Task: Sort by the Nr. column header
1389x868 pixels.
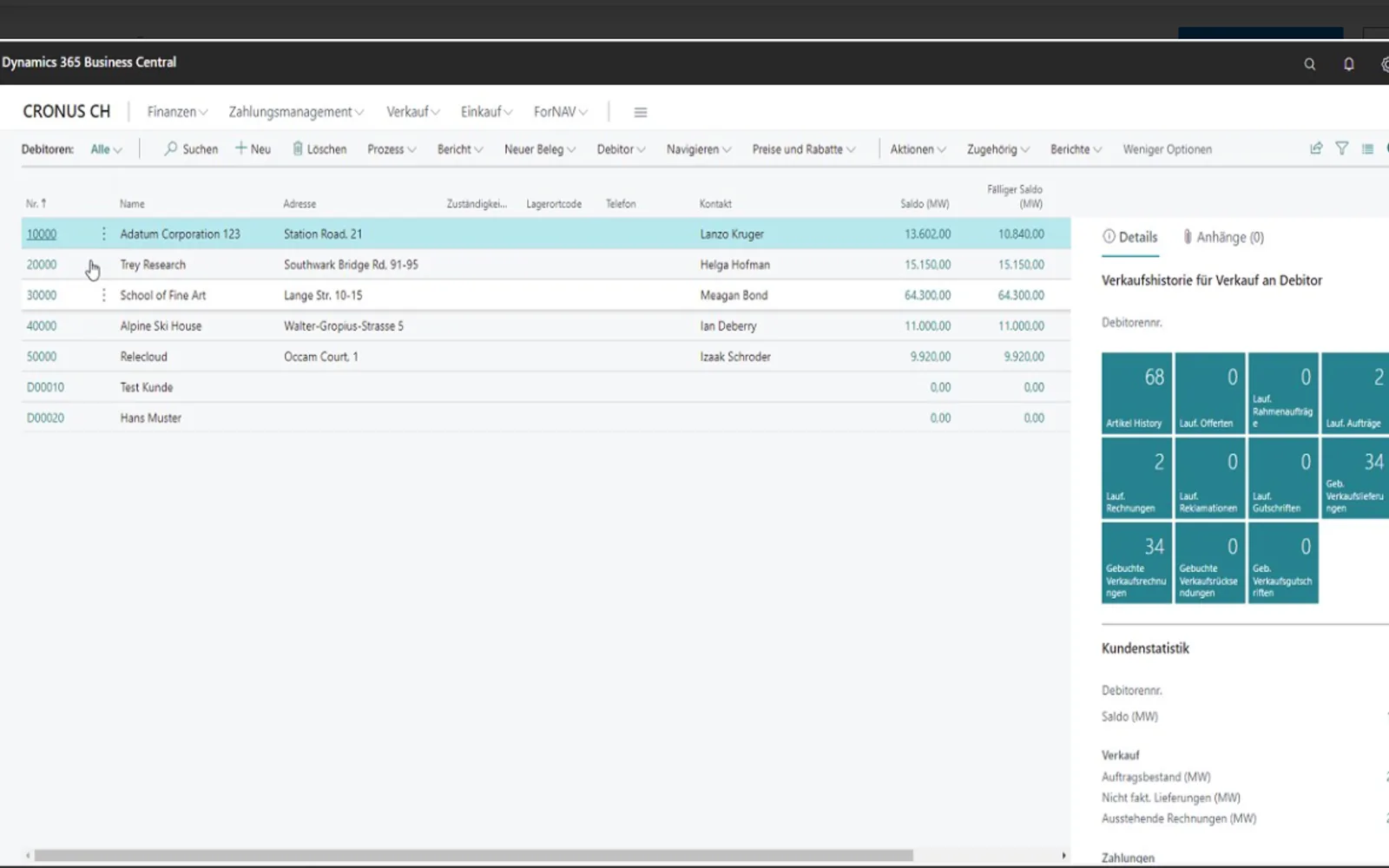Action: pos(36,204)
